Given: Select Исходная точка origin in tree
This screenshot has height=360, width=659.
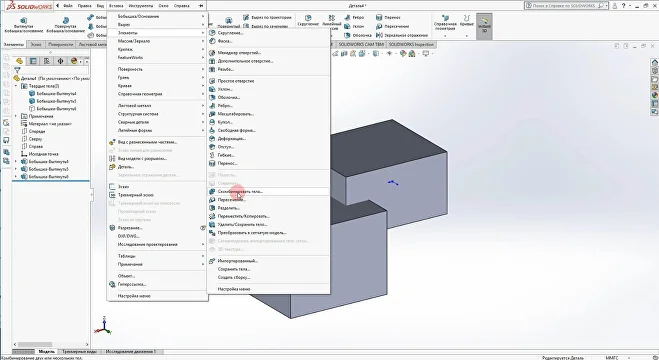Looking at the screenshot, I should [x=40, y=154].
